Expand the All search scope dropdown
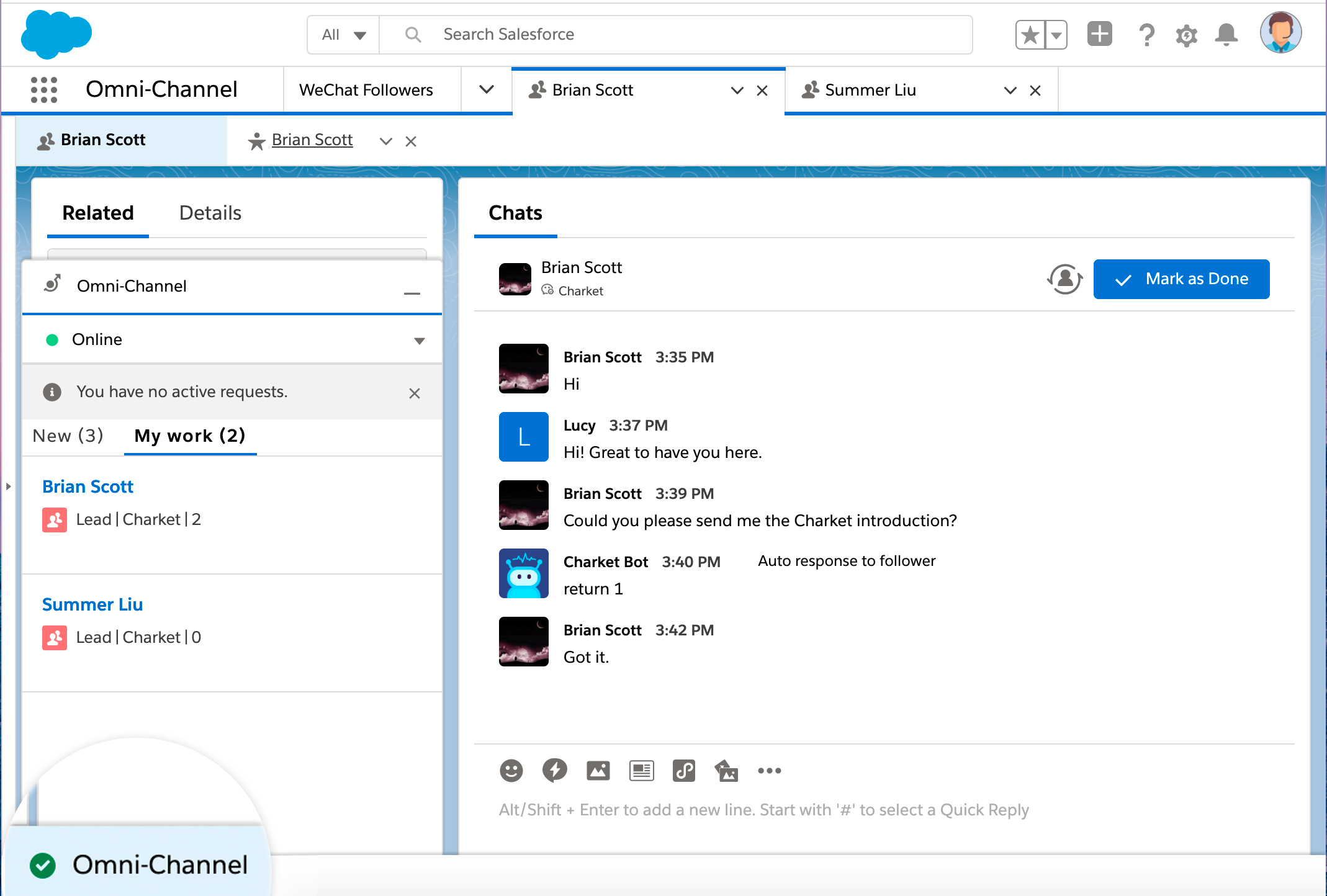This screenshot has width=1327, height=896. (x=344, y=35)
